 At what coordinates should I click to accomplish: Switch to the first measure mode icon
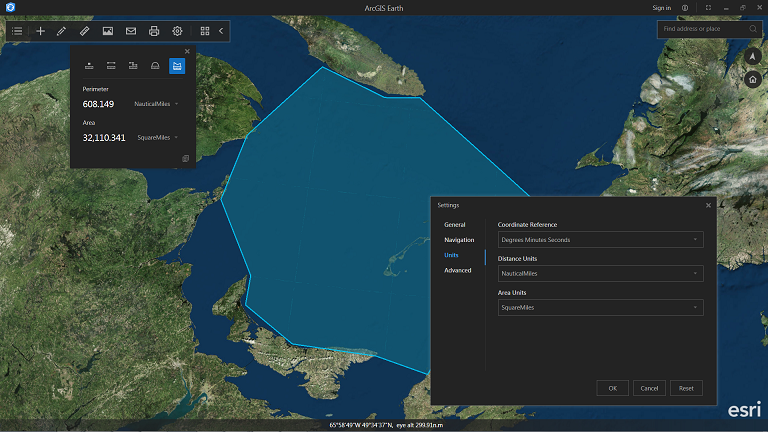(x=89, y=66)
